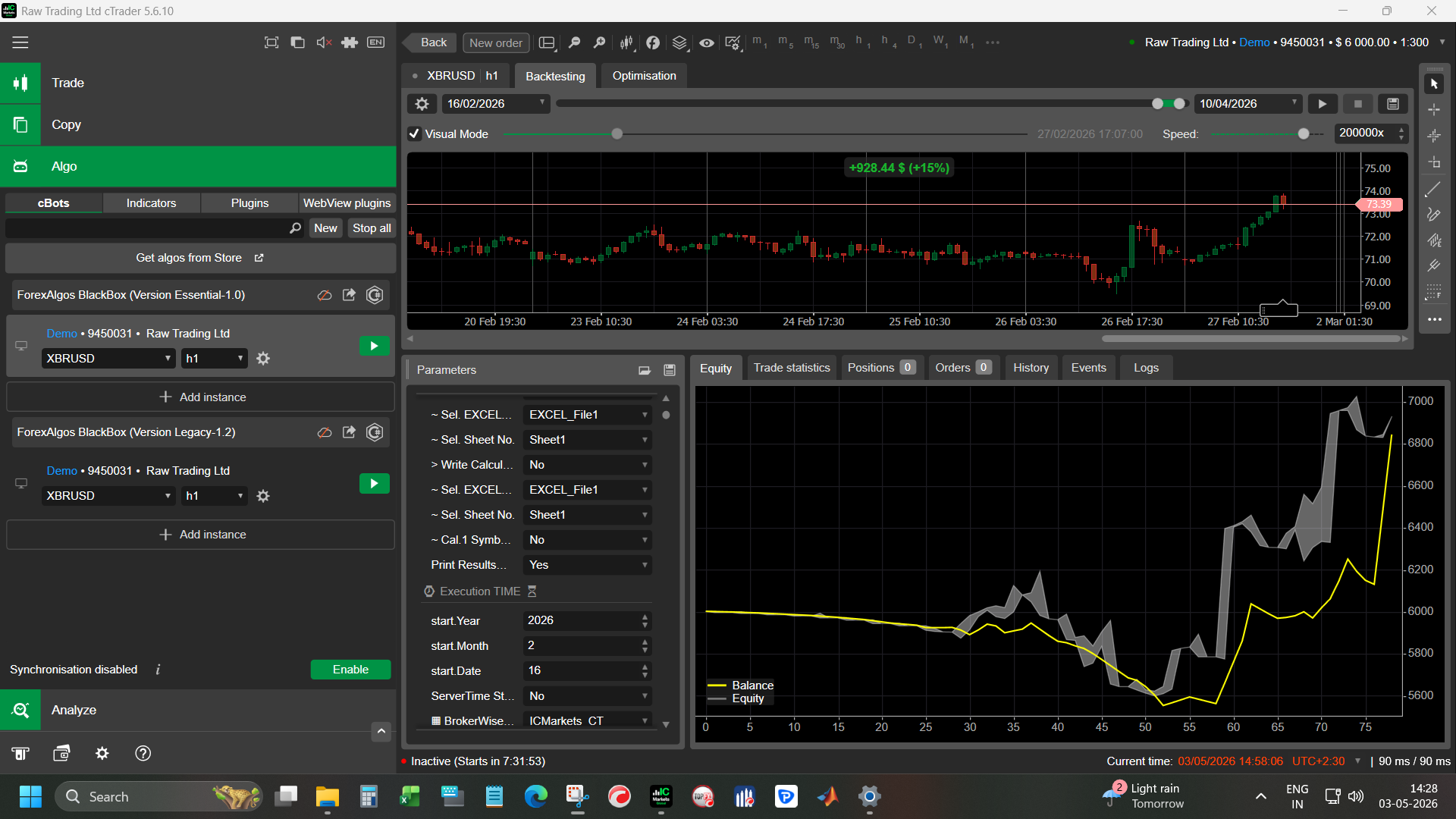Image resolution: width=1456 pixels, height=819 pixels.
Task: Mute sounds using the speaker icon
Action: coord(324,42)
